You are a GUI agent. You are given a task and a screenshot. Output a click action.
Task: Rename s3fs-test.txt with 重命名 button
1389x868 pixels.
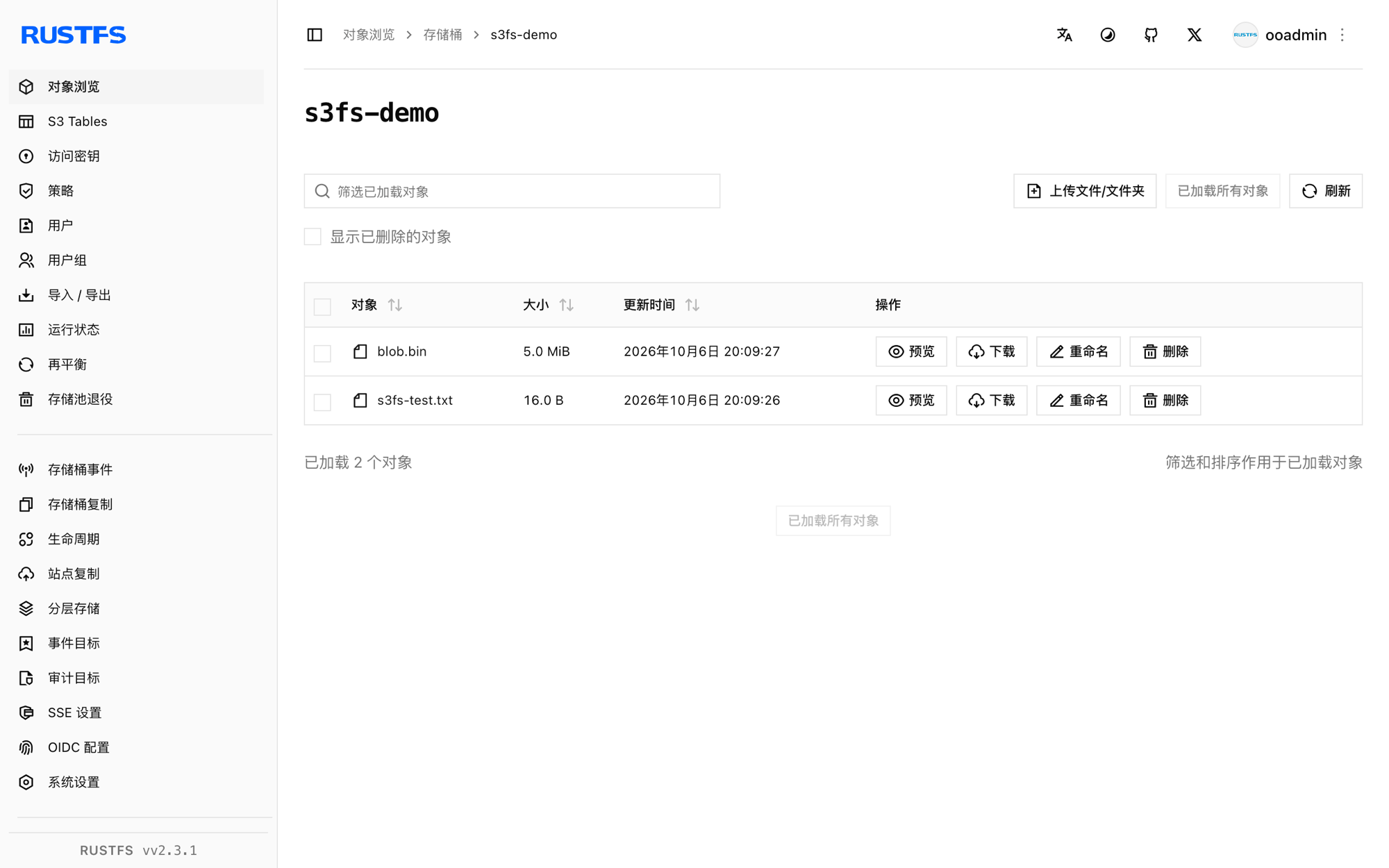1079,400
